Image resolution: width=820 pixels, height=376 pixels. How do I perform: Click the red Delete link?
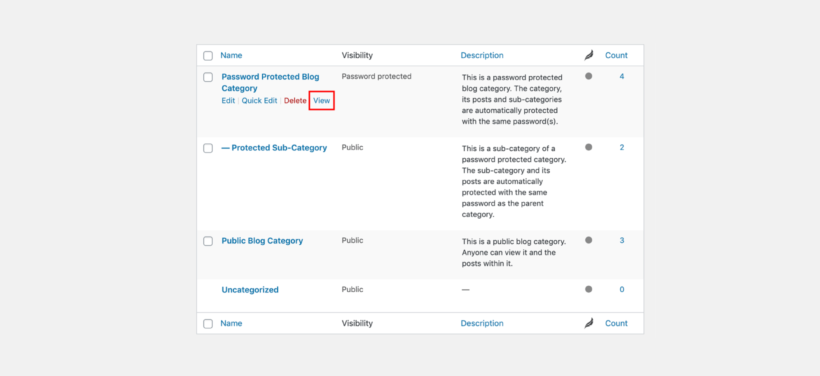[x=295, y=101]
